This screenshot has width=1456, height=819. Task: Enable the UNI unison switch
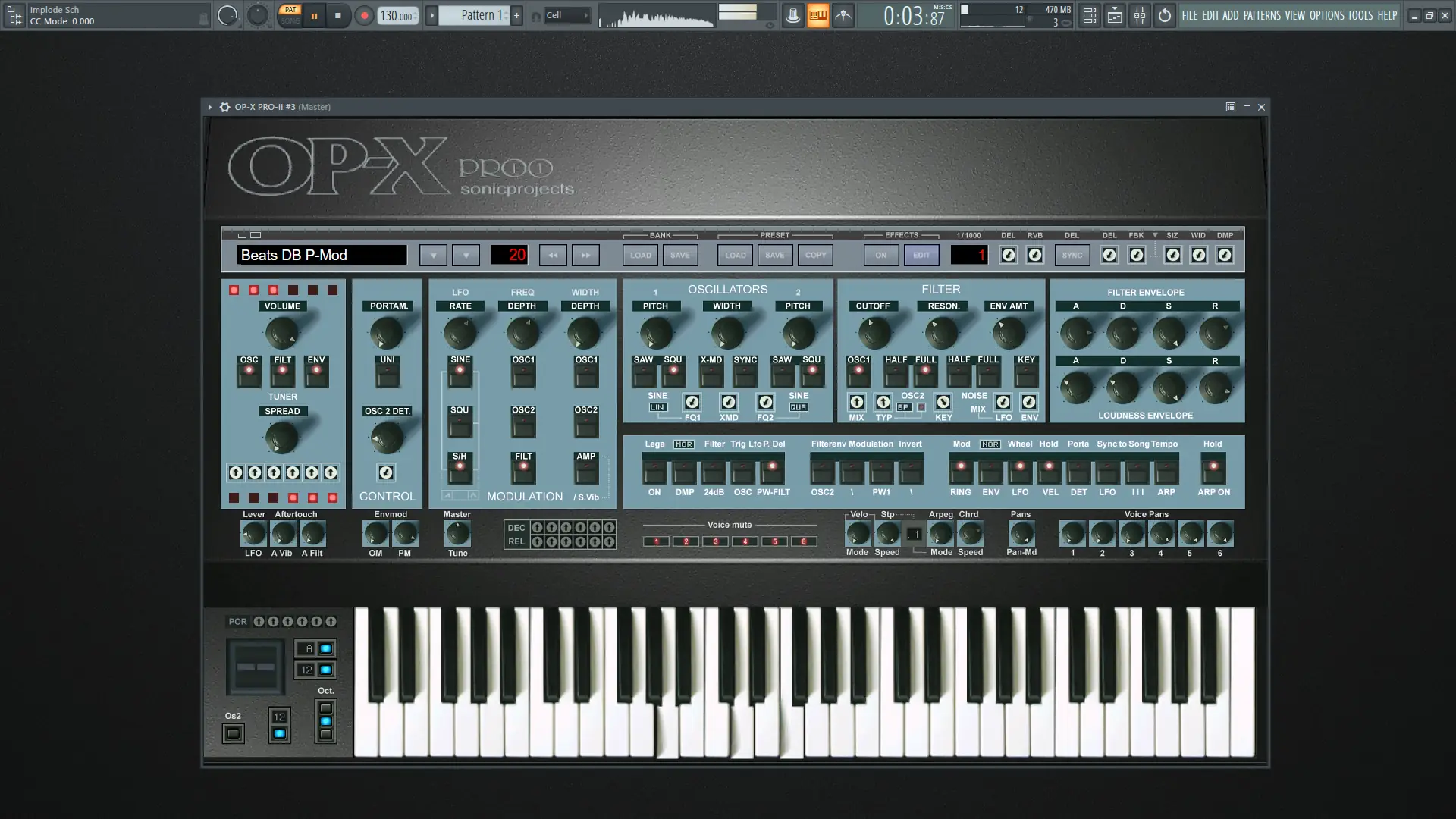(387, 375)
